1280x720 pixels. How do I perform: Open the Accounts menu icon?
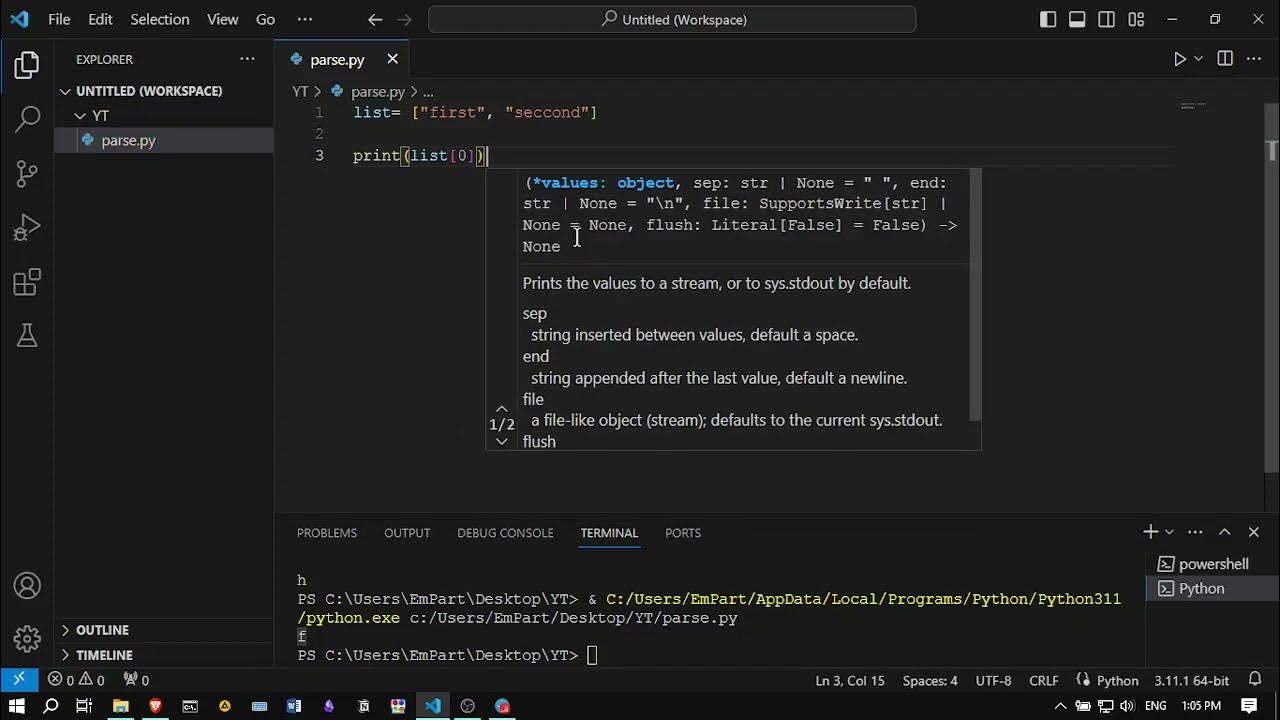pos(27,586)
